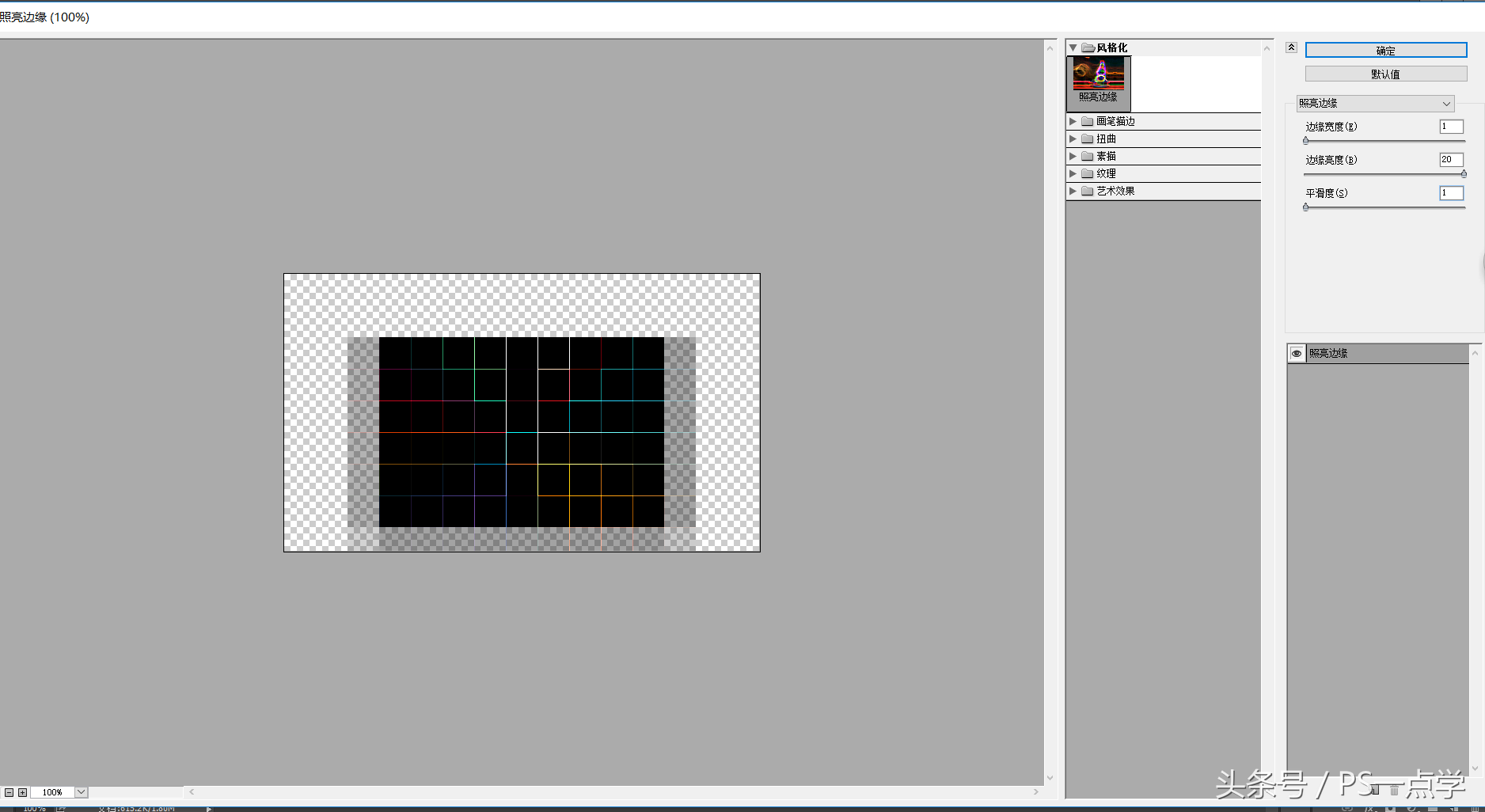Viewport: 1485px width, 812px height.
Task: Select the 照亮边缘 effect layer row
Action: [x=1378, y=353]
